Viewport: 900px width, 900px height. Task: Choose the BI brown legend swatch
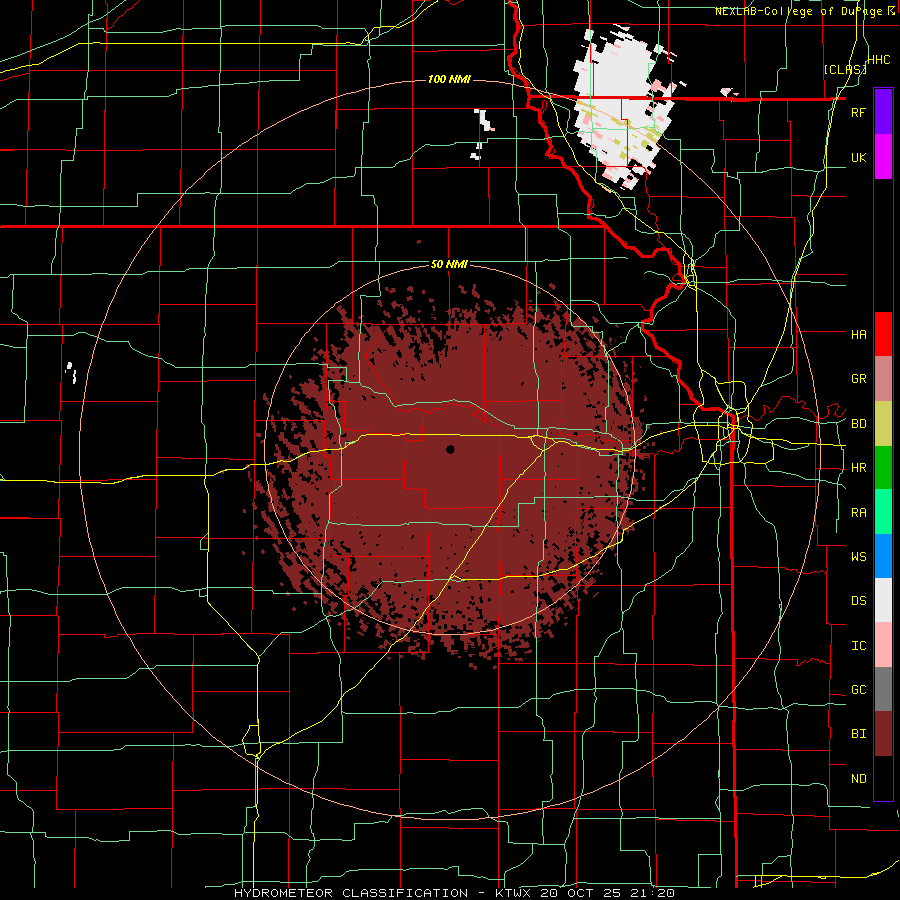tap(883, 734)
